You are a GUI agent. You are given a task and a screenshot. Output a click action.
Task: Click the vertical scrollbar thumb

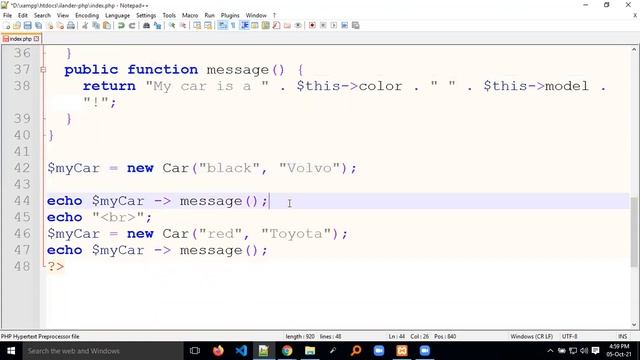point(634,231)
